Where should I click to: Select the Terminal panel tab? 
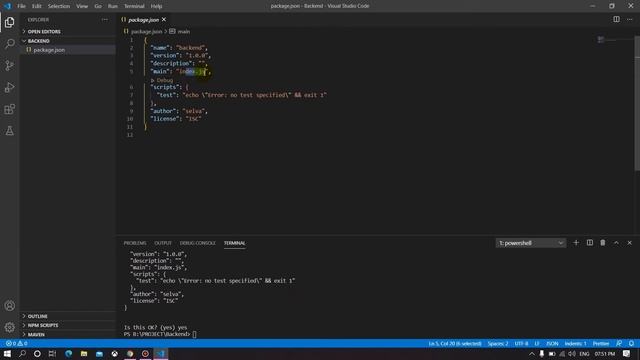tap(234, 243)
